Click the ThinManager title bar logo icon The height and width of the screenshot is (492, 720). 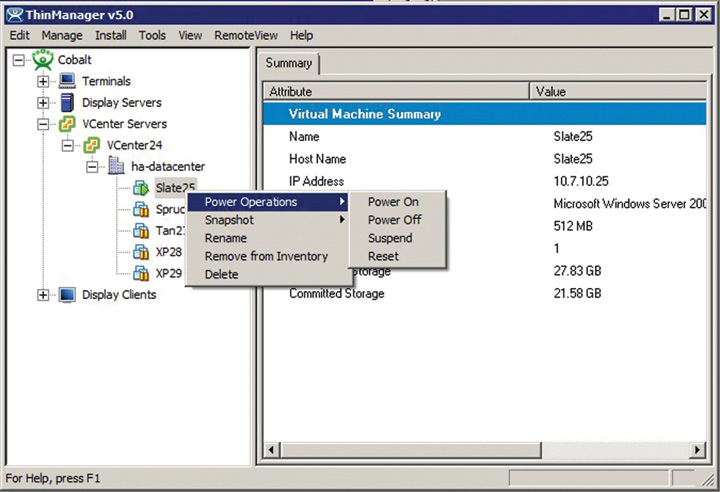tap(15, 15)
